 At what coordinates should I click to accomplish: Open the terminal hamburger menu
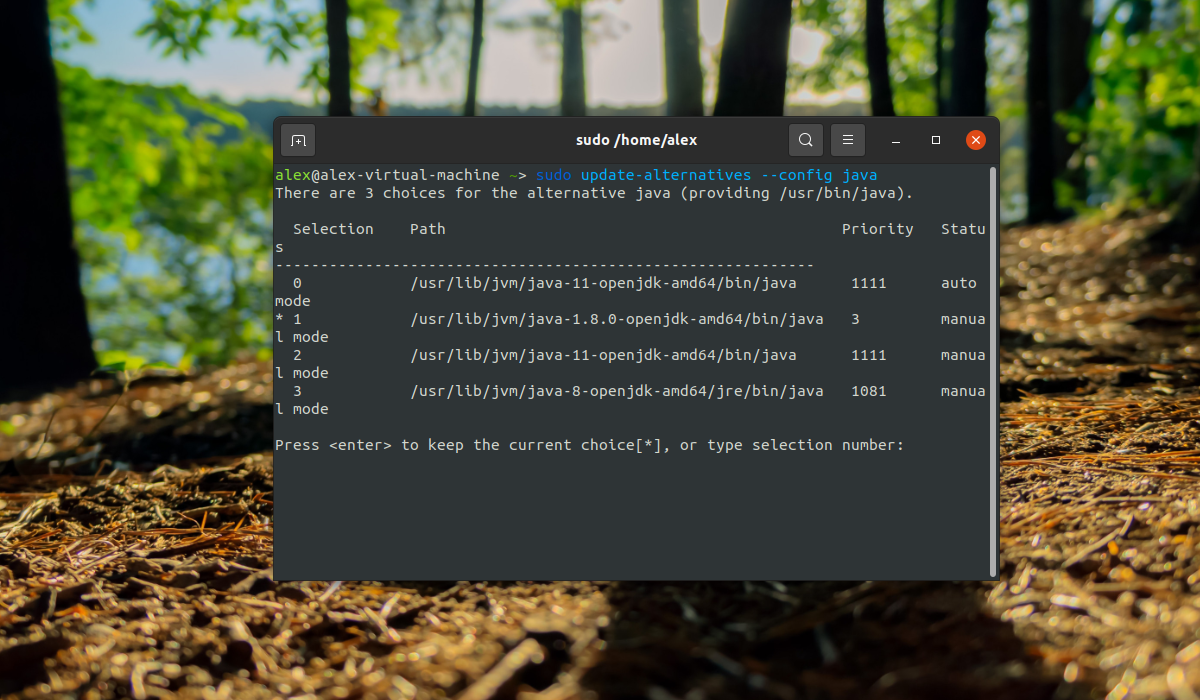click(848, 141)
